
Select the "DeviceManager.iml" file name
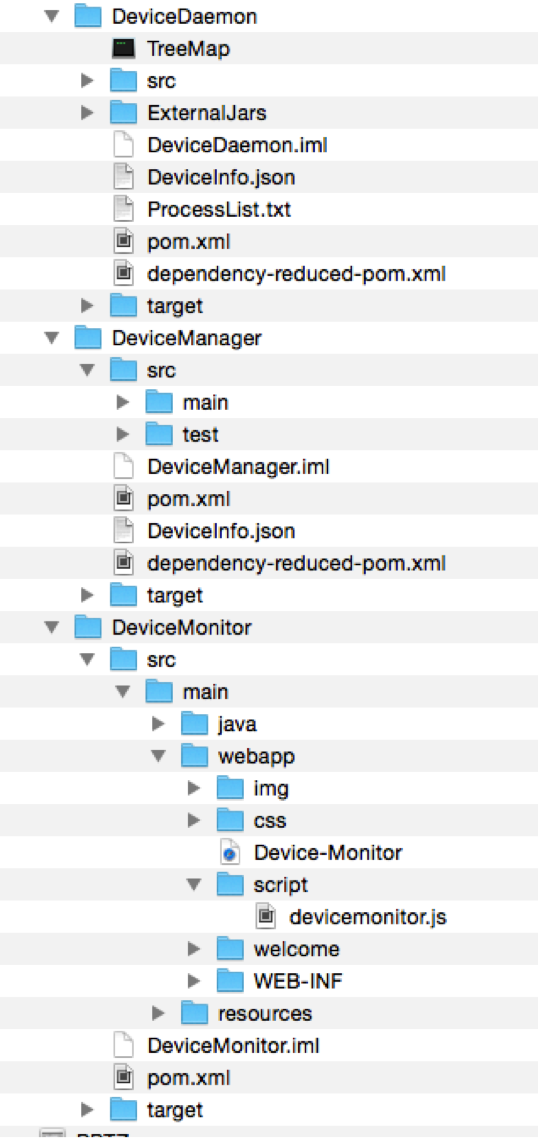pyautogui.click(x=238, y=466)
